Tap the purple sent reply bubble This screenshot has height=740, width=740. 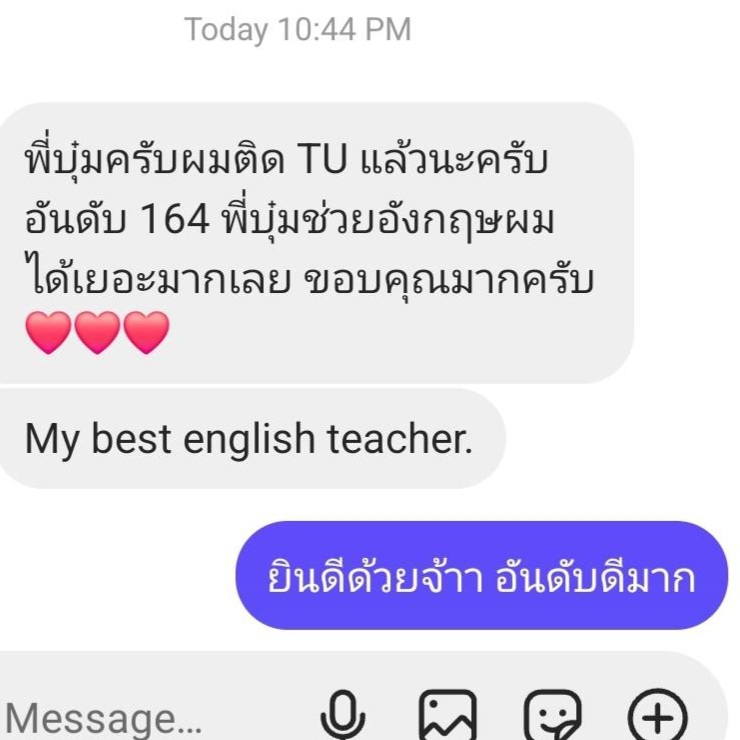click(x=482, y=575)
